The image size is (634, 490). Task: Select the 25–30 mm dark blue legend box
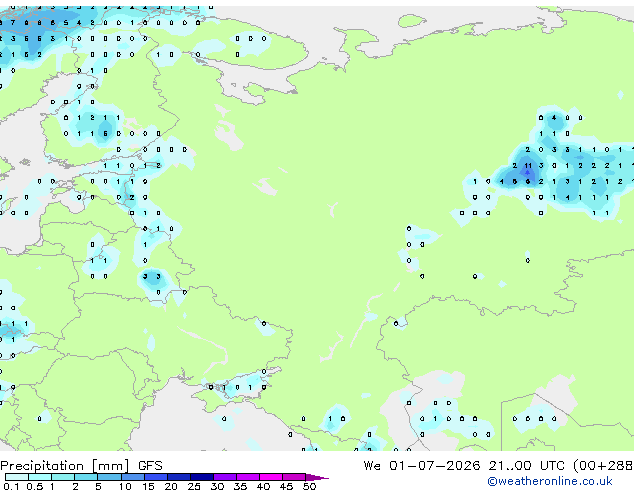(x=201, y=477)
